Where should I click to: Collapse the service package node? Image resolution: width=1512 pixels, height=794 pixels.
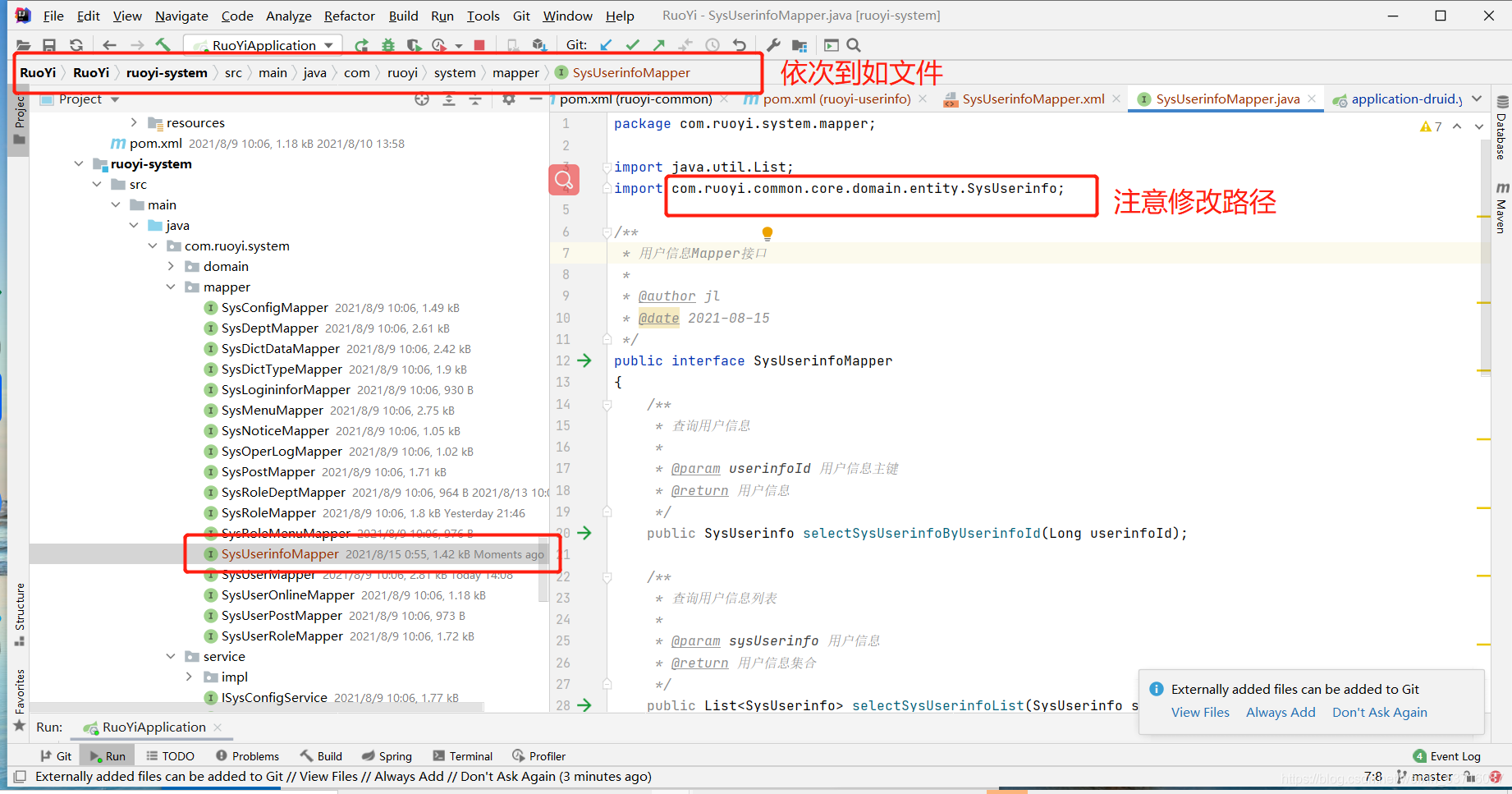pos(171,657)
